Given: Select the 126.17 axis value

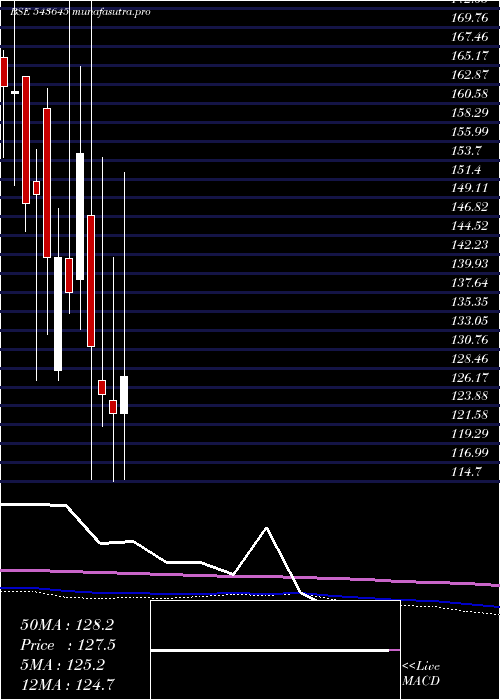Looking at the screenshot, I should [470, 378].
